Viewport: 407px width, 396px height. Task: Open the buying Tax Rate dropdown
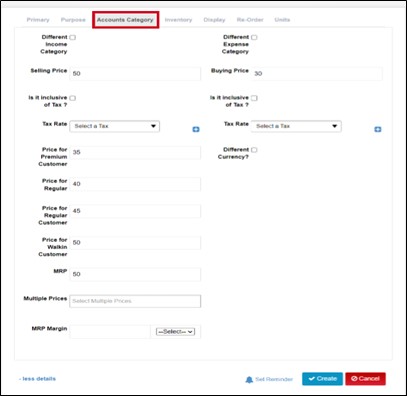[296, 126]
